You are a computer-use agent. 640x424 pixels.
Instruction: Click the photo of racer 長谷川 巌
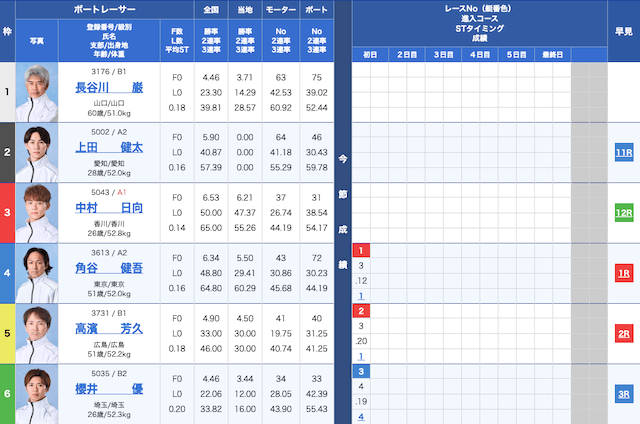coord(37,92)
